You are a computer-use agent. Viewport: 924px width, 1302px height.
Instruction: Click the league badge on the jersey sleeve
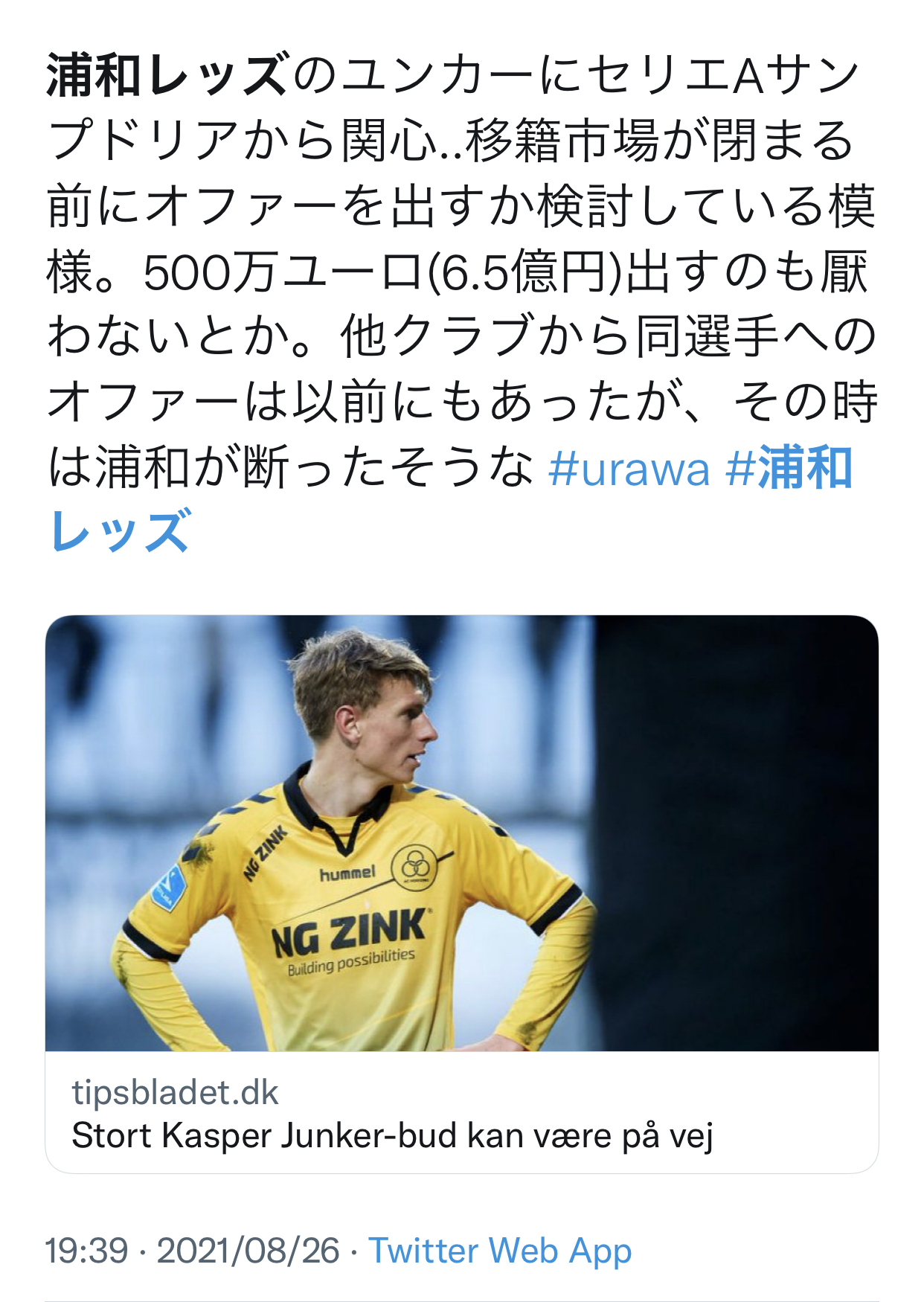[x=168, y=887]
